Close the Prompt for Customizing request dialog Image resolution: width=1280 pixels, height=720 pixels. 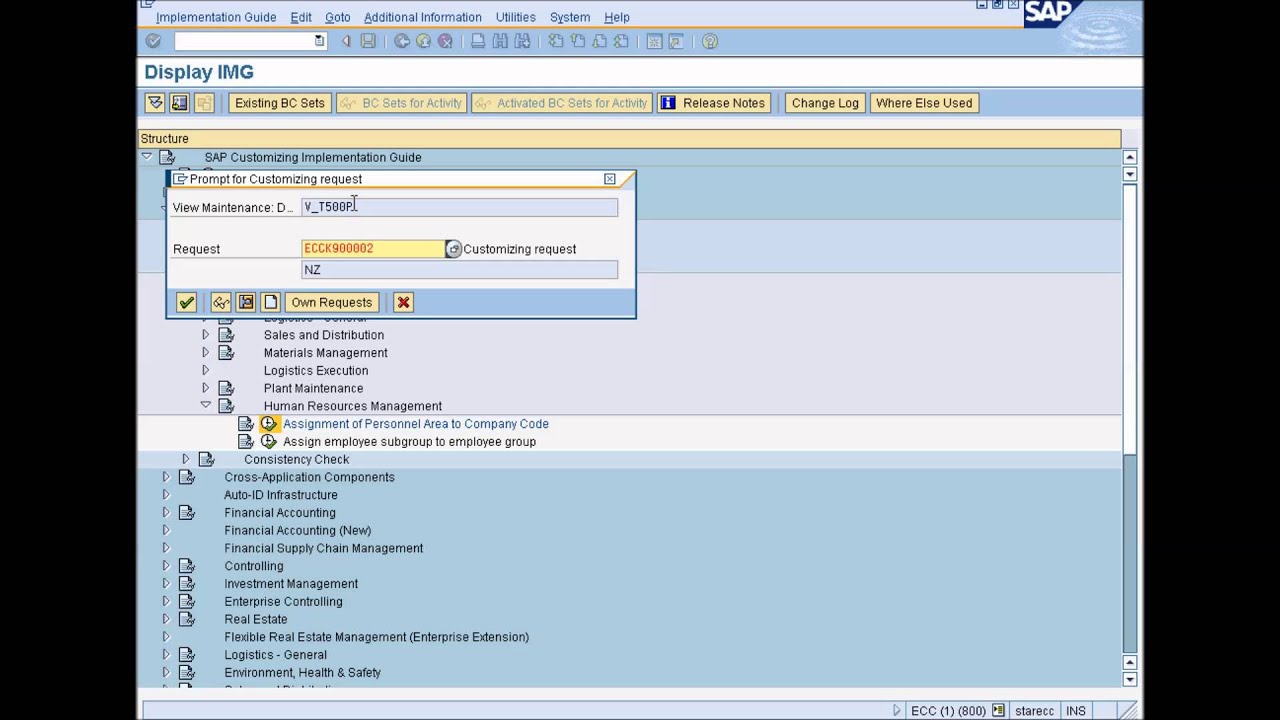(x=610, y=179)
